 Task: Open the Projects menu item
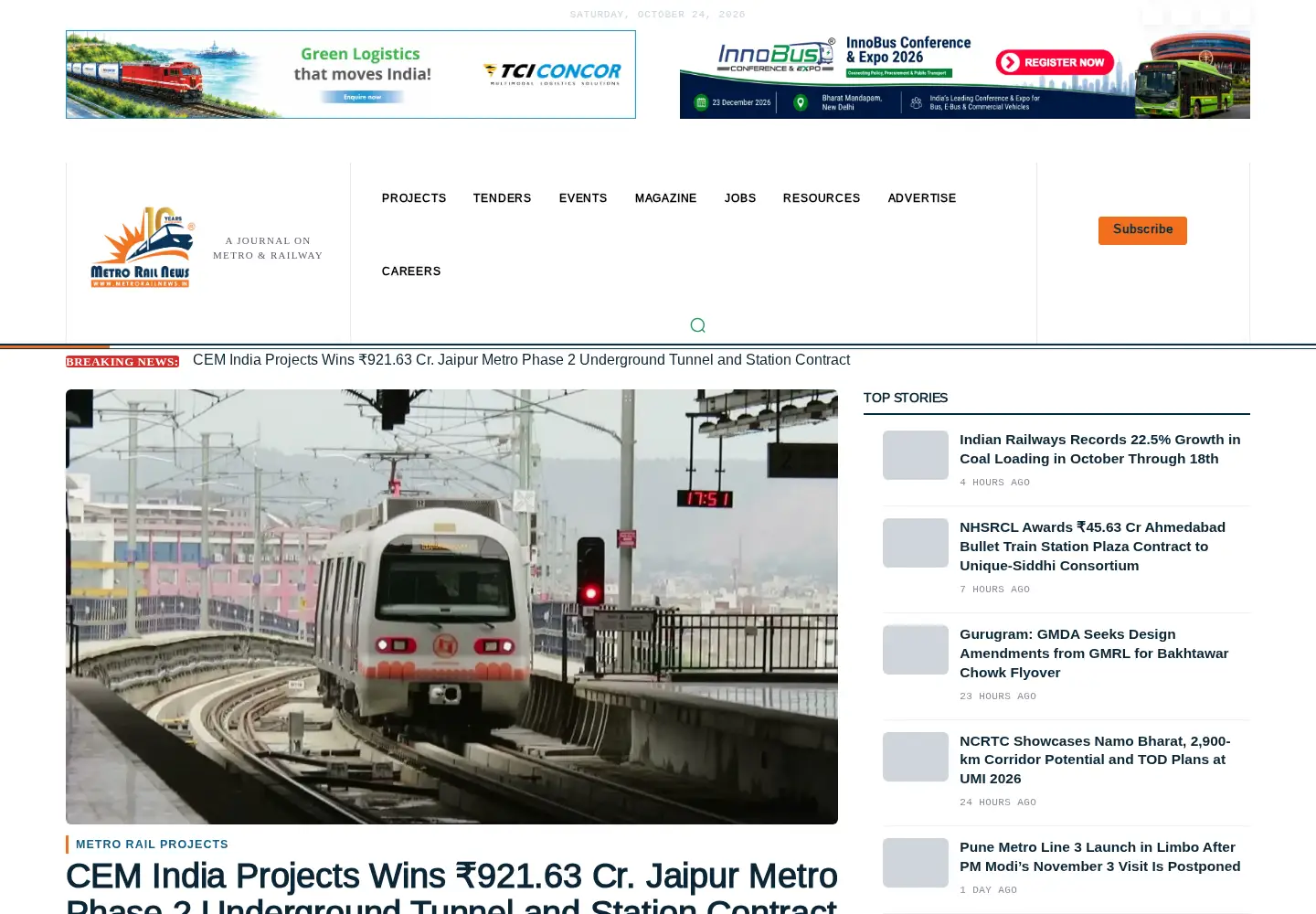coord(414,198)
